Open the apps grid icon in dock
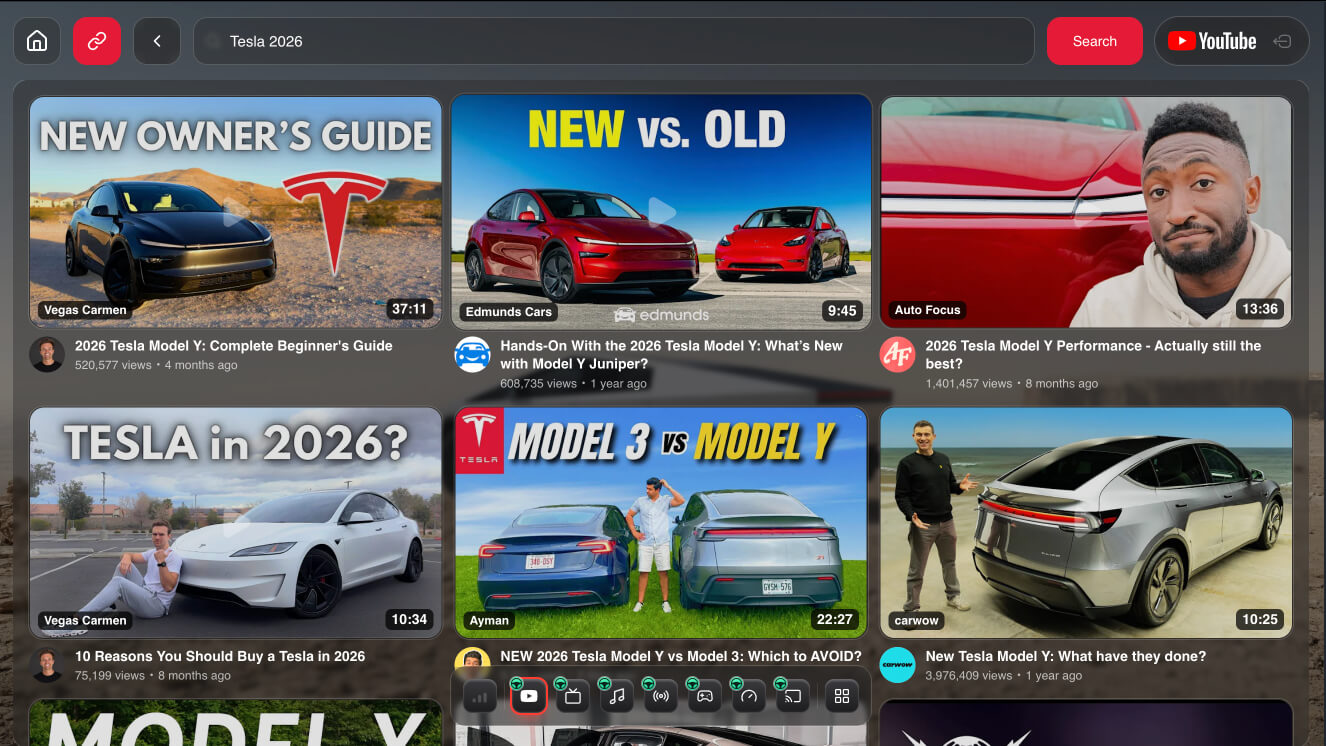The width and height of the screenshot is (1326, 746). (842, 696)
